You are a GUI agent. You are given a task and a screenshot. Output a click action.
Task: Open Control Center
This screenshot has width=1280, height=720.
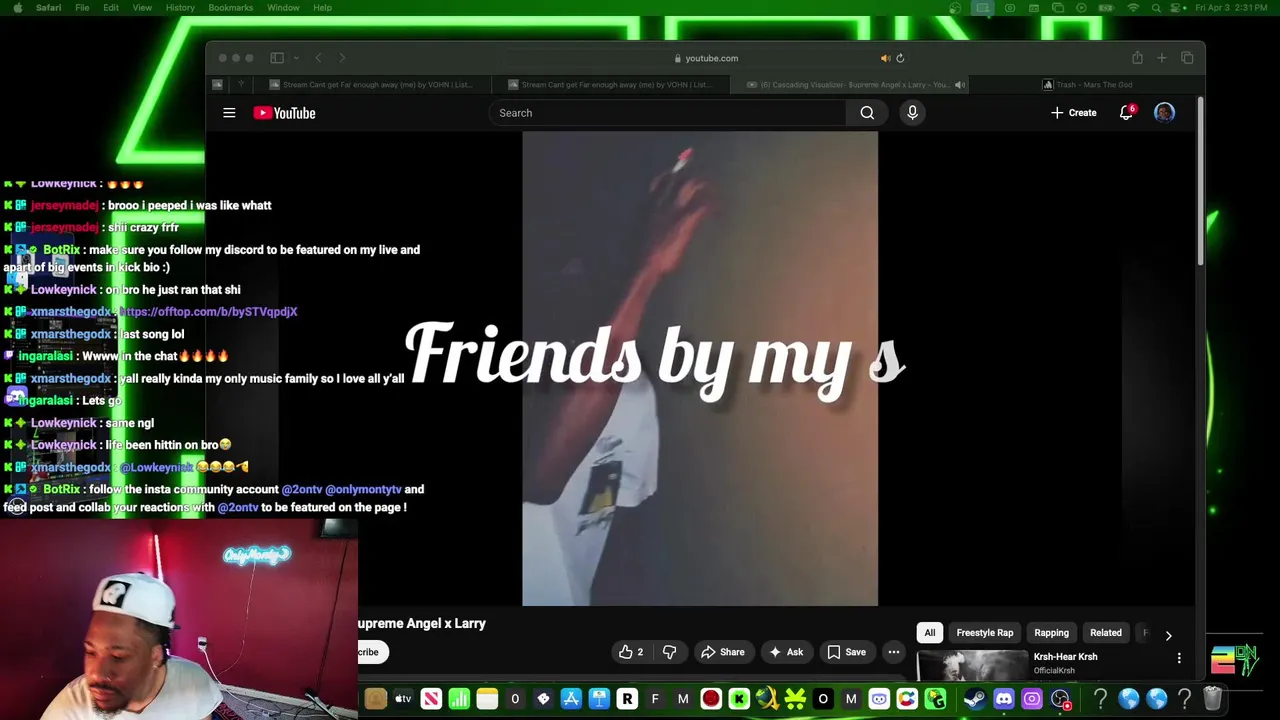[x=1177, y=8]
